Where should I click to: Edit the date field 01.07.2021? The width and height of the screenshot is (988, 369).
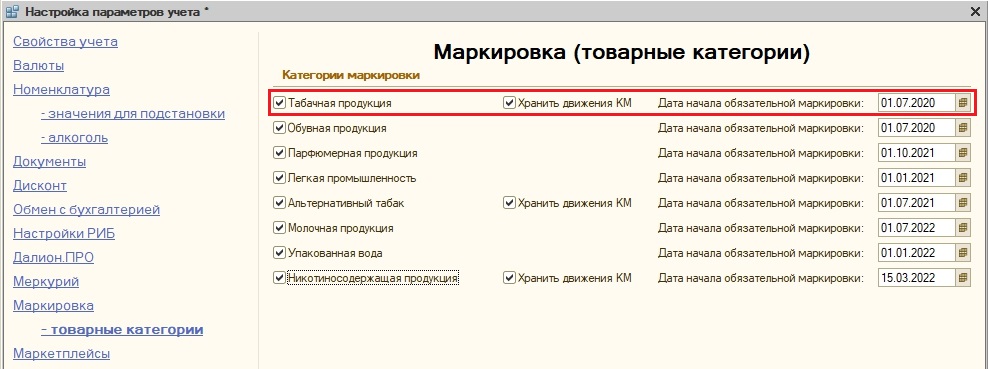(x=917, y=203)
